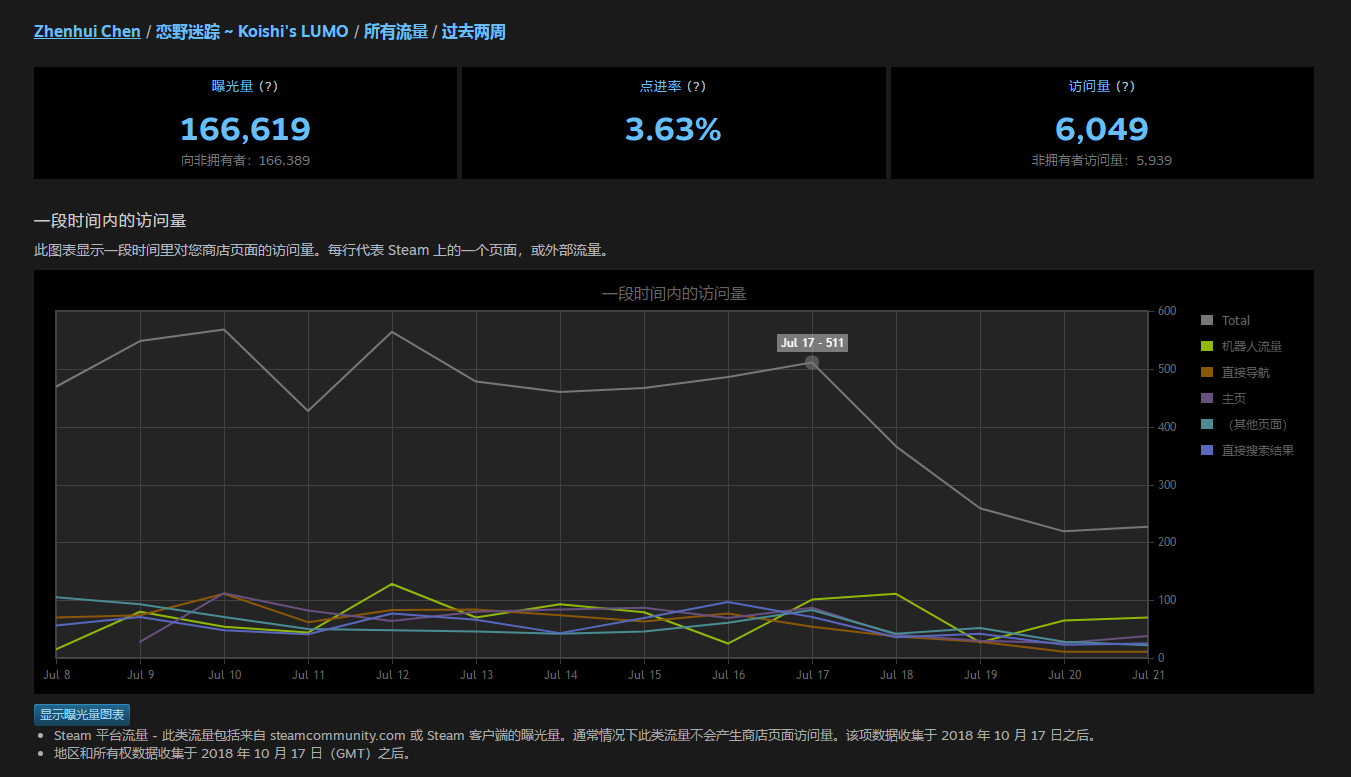The width and height of the screenshot is (1351, 777).
Task: Click the help (?) beside 点进率
Action: 696,87
